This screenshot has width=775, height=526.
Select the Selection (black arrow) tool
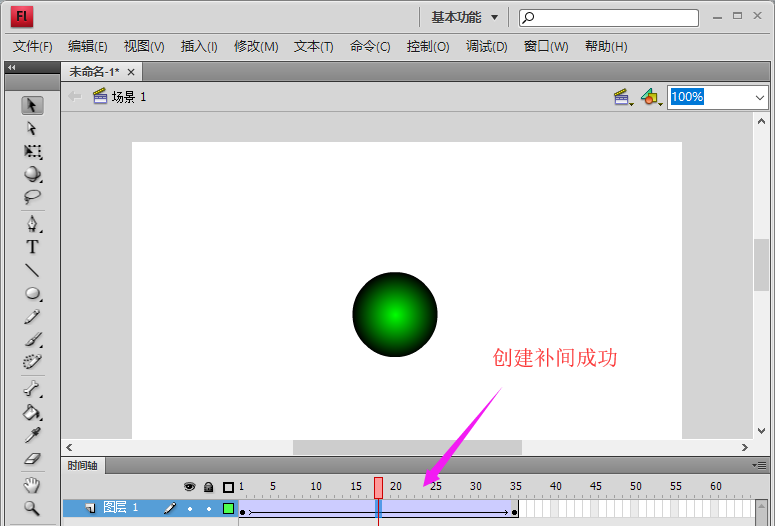32,105
